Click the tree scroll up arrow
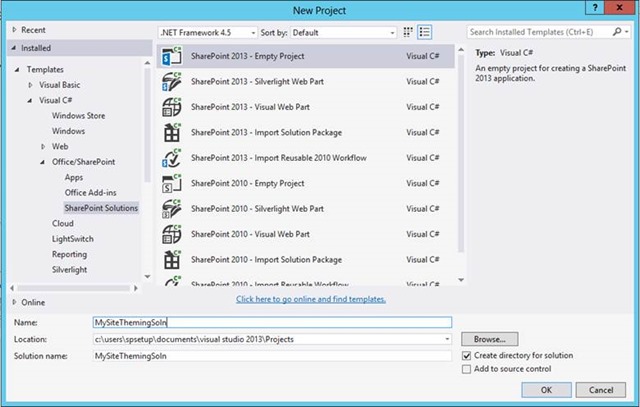Screen dimensions: 640x407 click(147, 62)
